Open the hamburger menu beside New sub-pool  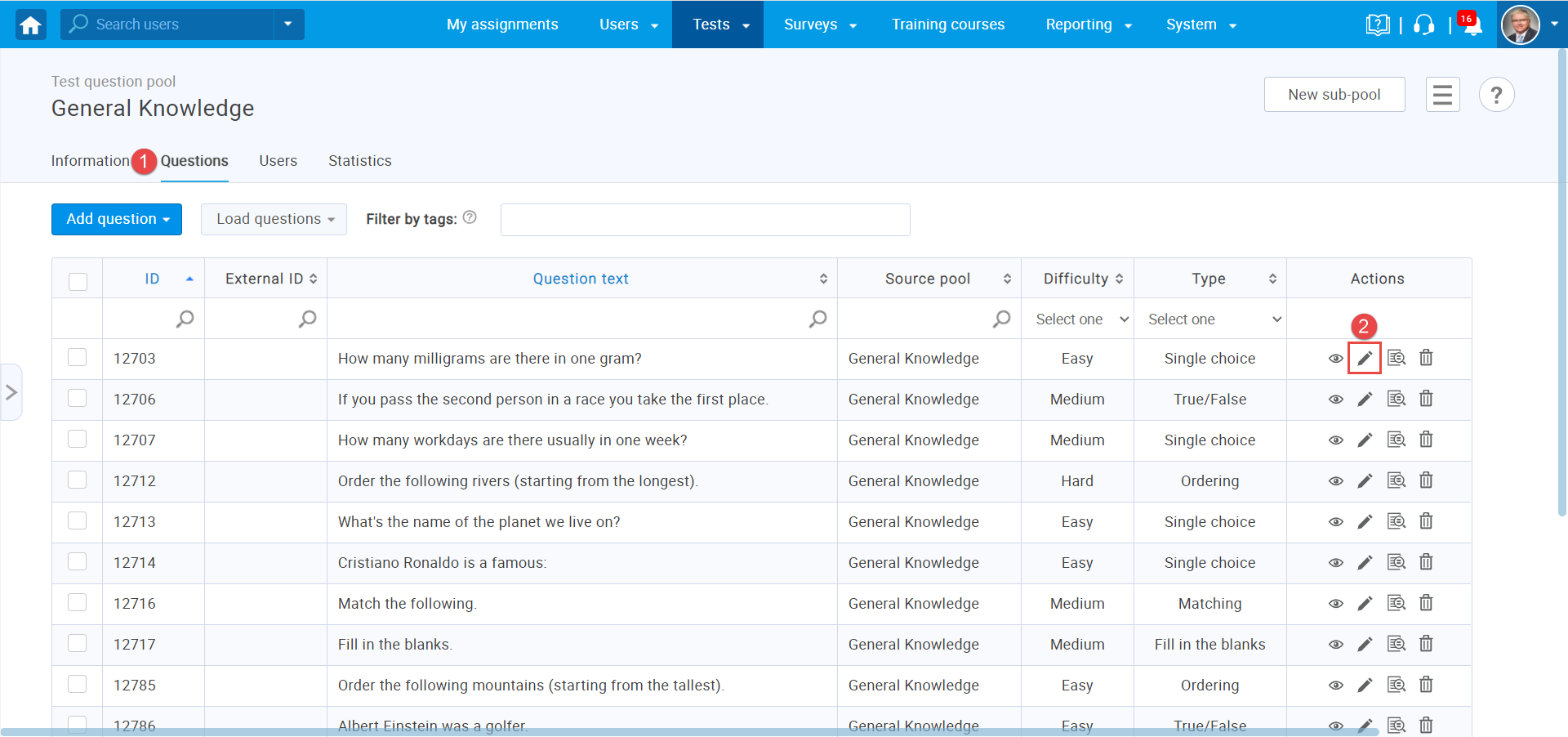point(1442,94)
